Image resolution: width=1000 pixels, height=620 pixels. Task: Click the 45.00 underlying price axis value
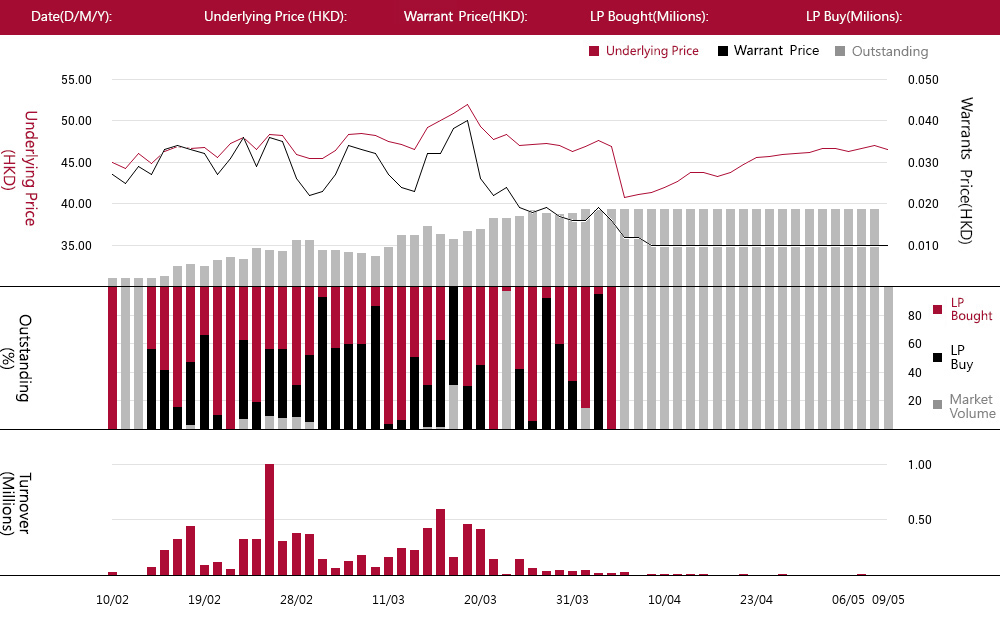tap(77, 163)
